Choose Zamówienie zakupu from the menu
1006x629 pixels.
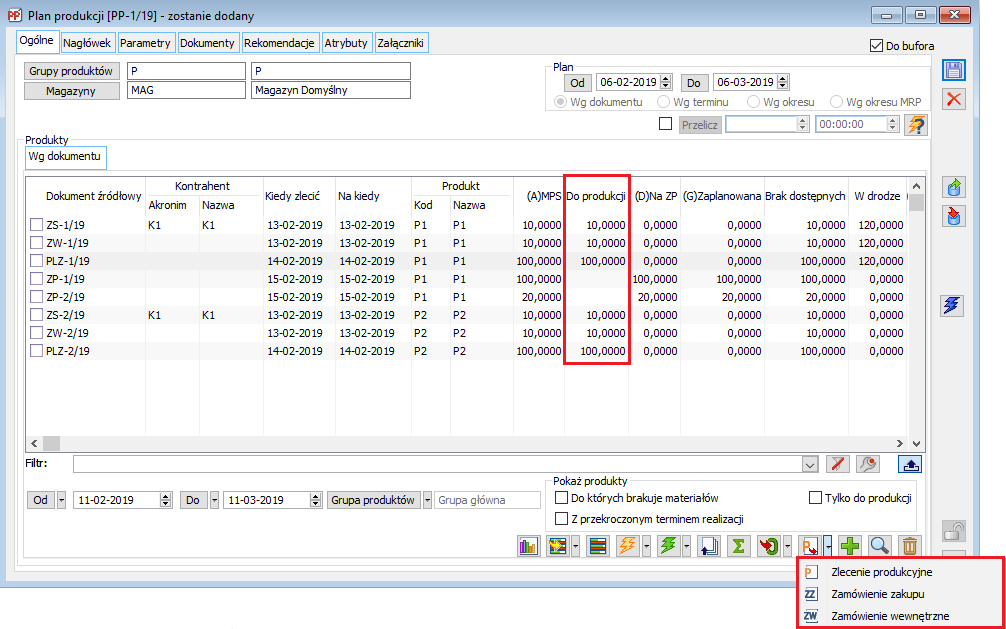pos(877,594)
